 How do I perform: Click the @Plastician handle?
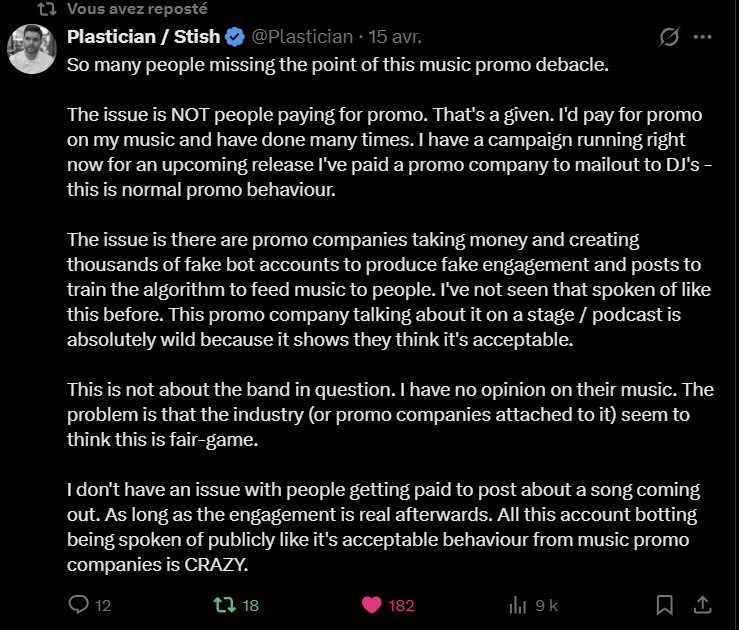point(301,37)
